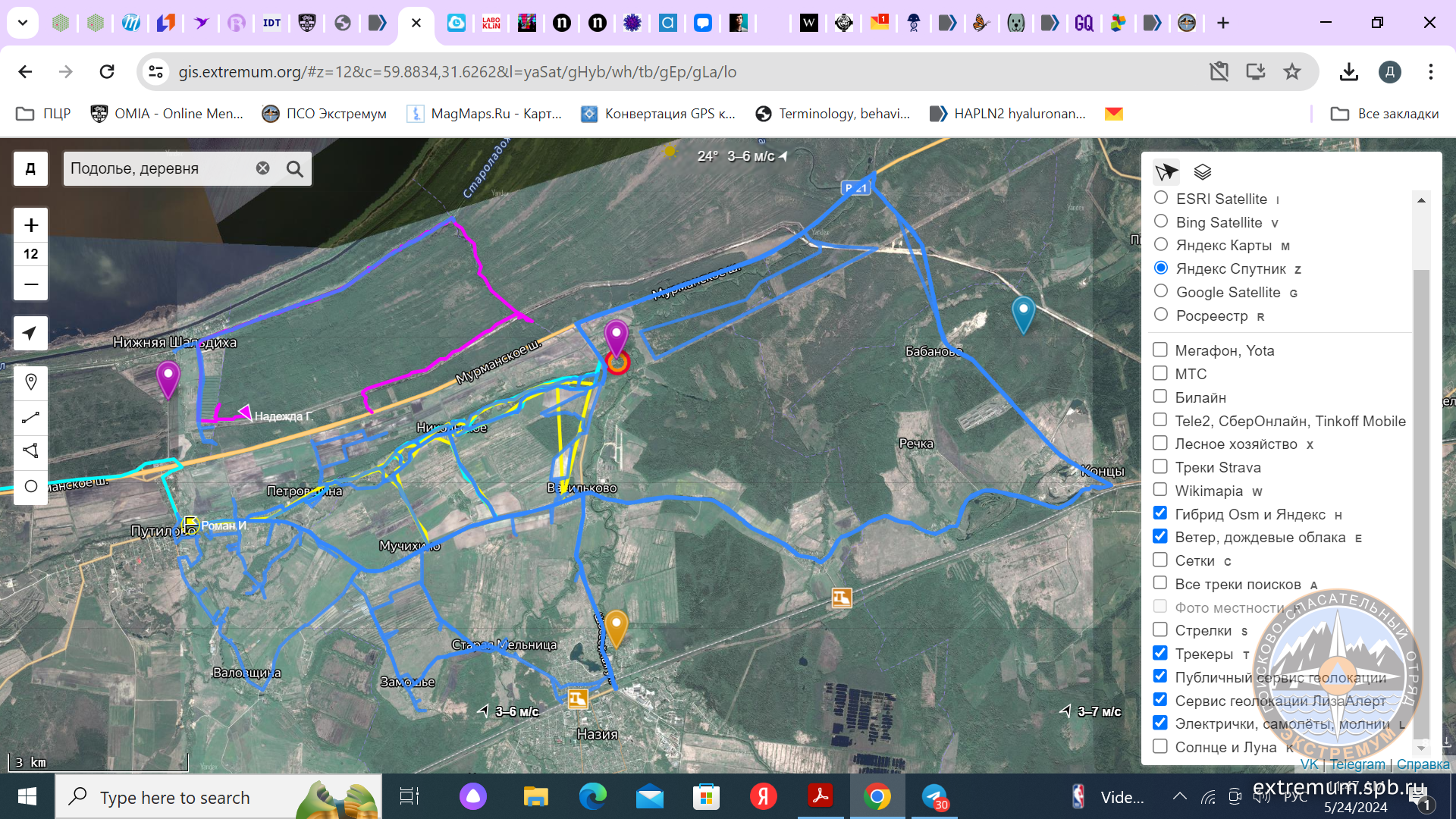The width and height of the screenshot is (1456, 819).
Task: Click the map zoom-in plus button
Action: click(31, 225)
